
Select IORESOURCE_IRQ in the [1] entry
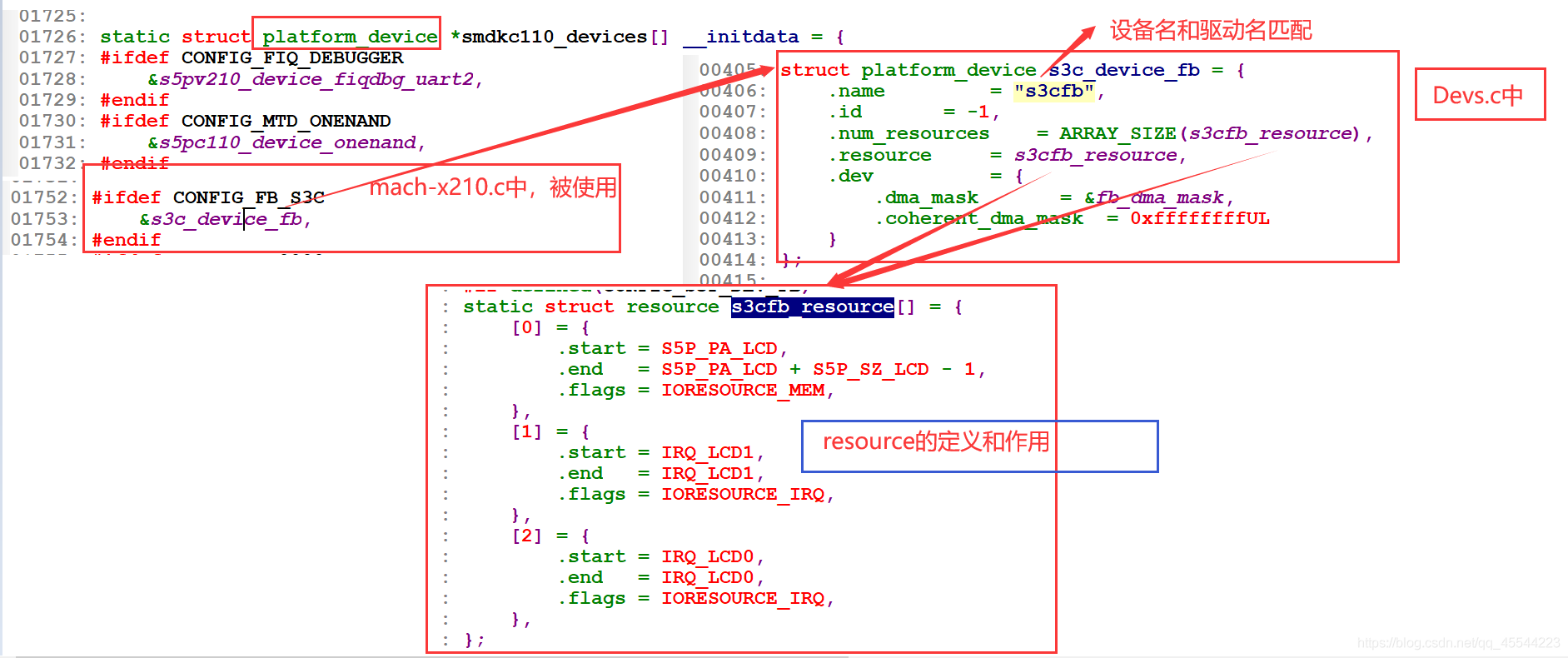(x=743, y=494)
